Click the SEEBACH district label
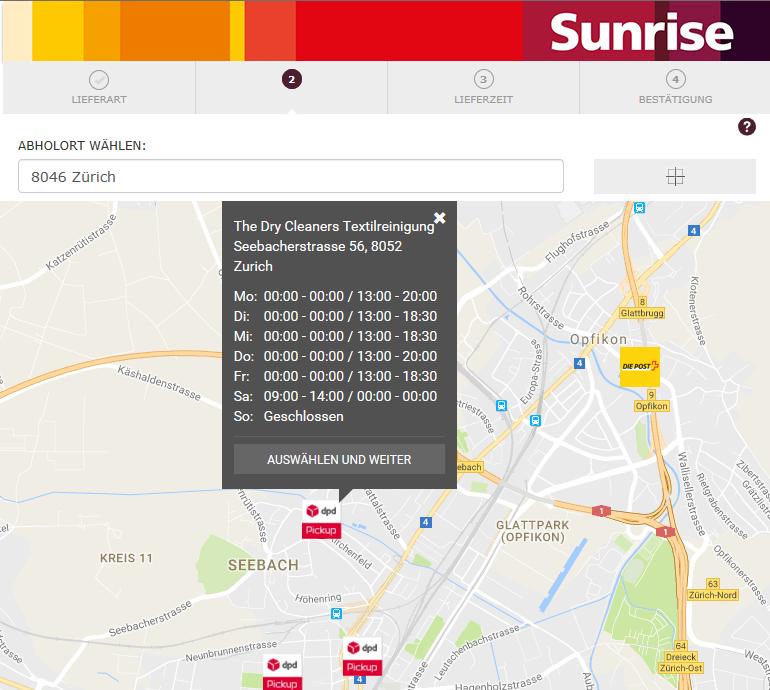Screen dimensions: 770x690 point(263,565)
